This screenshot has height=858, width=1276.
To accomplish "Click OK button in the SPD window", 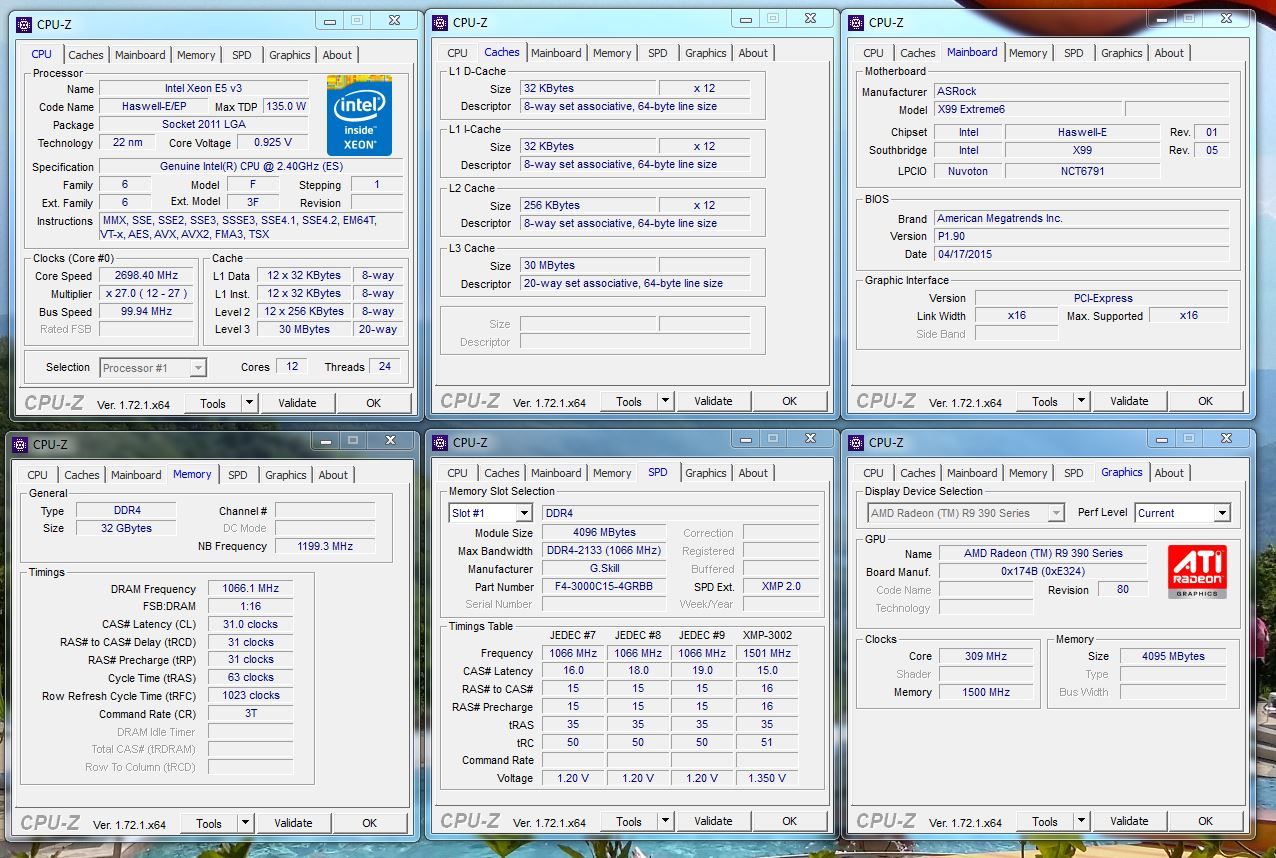I will point(789,821).
